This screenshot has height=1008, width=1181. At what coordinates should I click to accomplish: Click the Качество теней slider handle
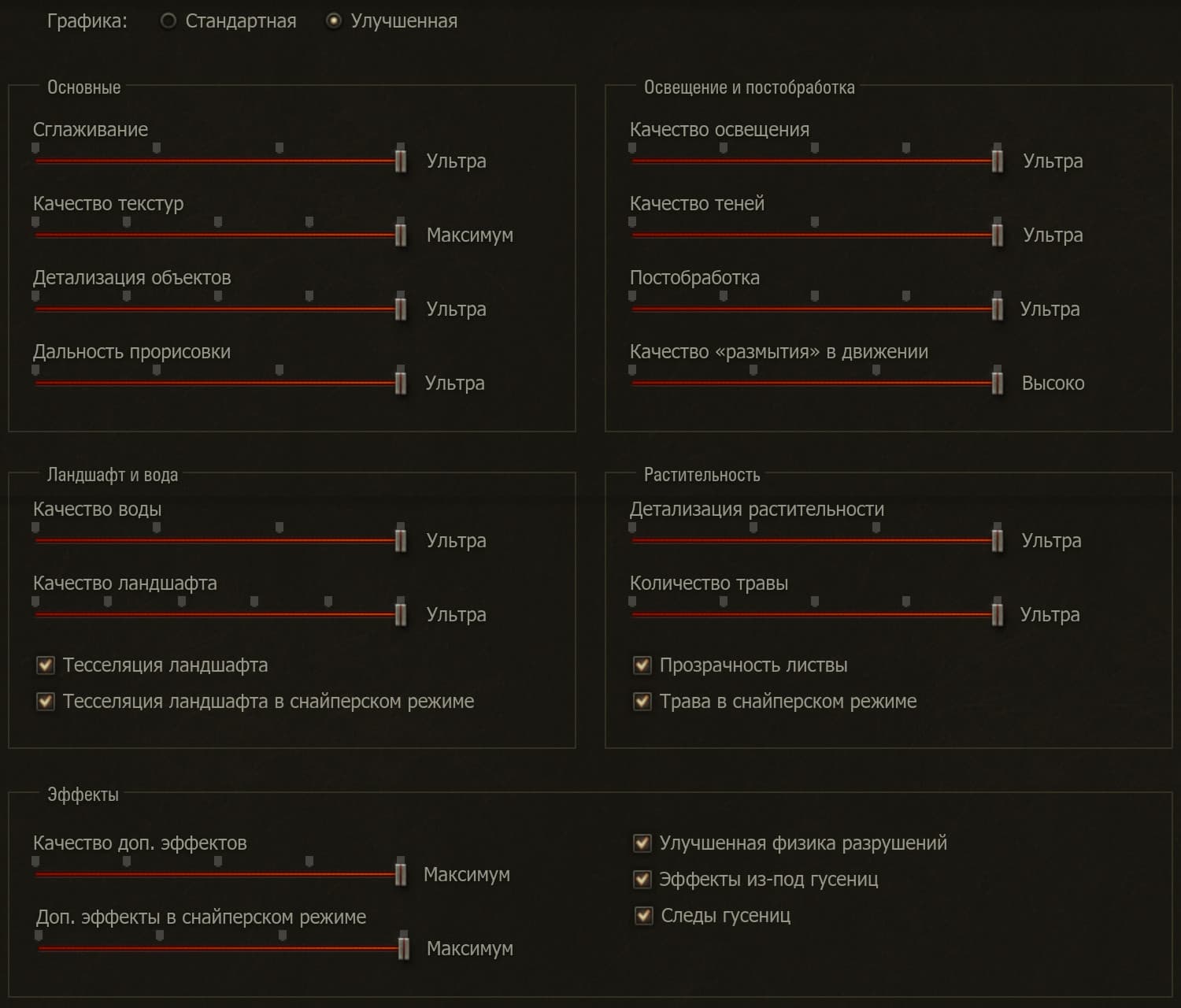(x=998, y=235)
